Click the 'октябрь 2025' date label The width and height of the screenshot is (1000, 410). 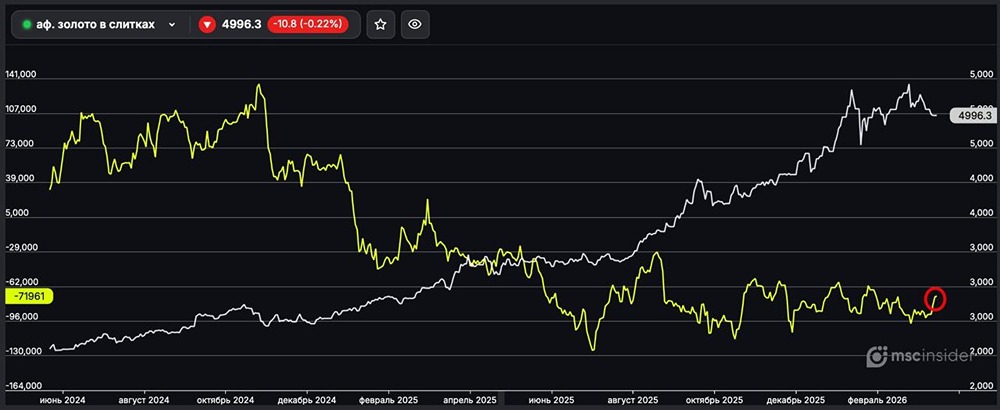(x=715, y=400)
